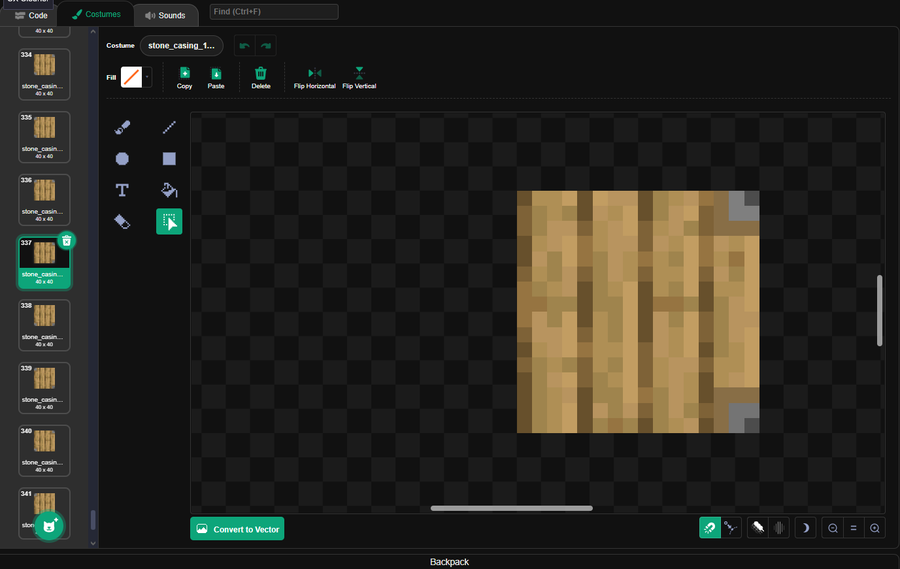Open the add costume cat button
This screenshot has width=900, height=569.
coord(49,526)
